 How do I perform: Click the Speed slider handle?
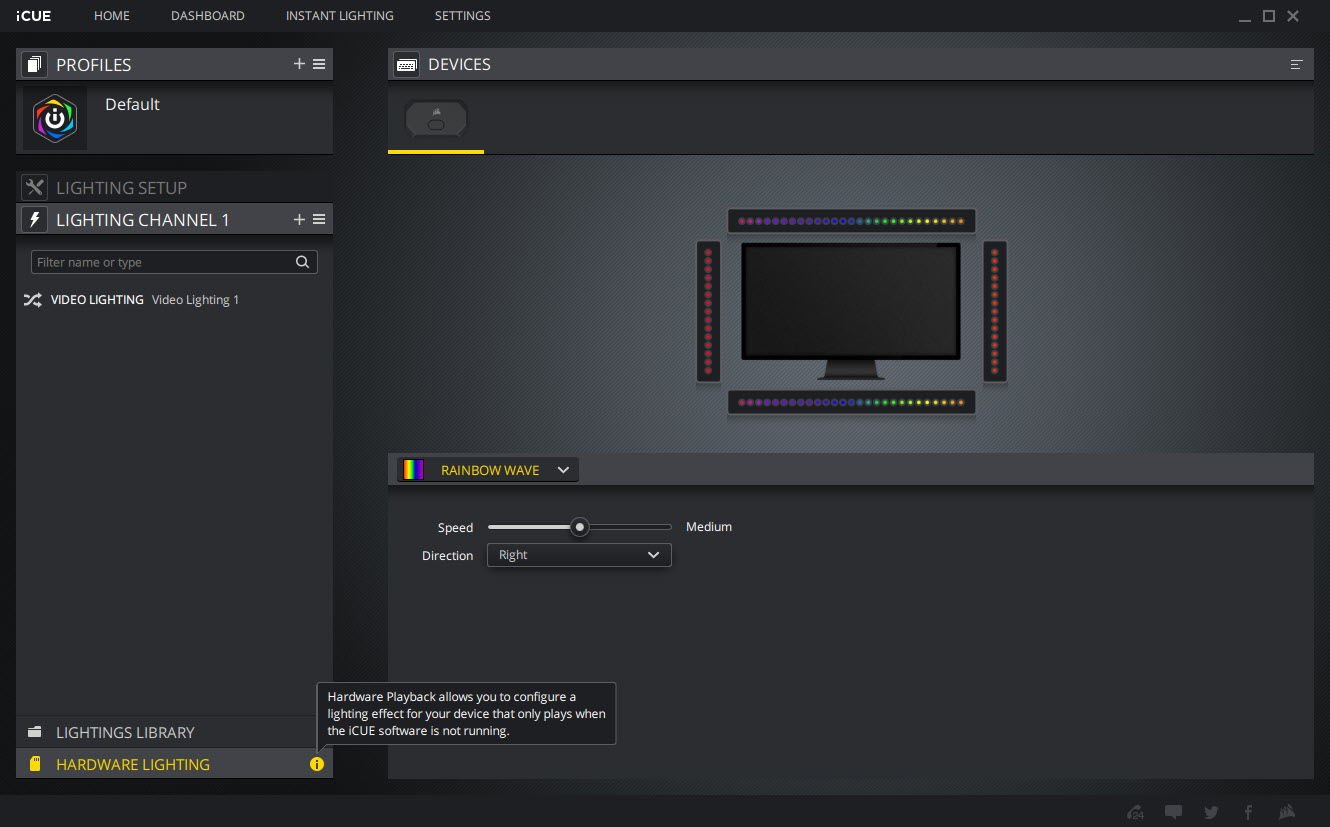pyautogui.click(x=579, y=527)
